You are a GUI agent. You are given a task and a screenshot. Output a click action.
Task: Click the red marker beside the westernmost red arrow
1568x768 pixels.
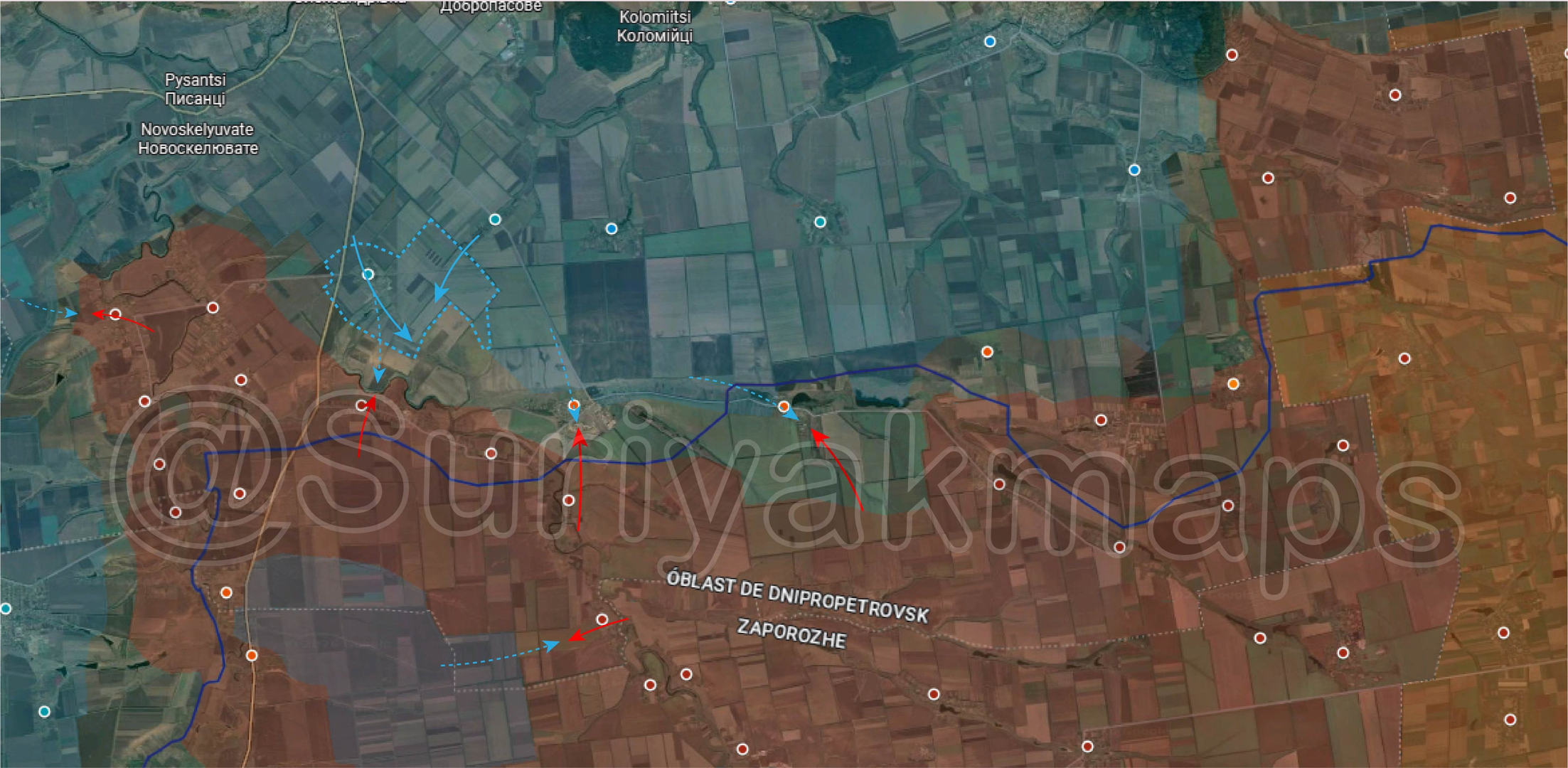click(x=115, y=314)
